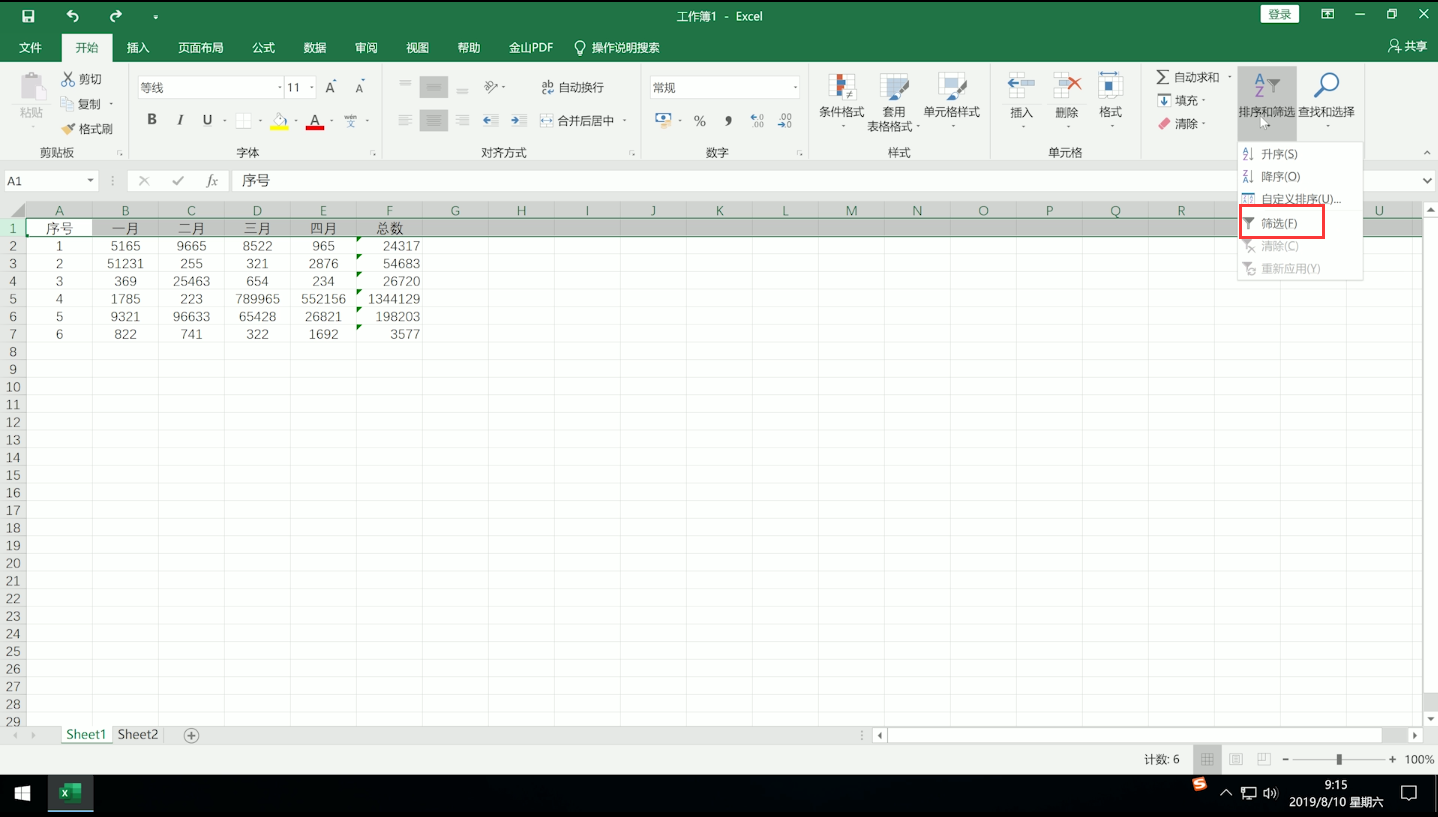Redo the last action
This screenshot has height=817, width=1438.
click(116, 16)
